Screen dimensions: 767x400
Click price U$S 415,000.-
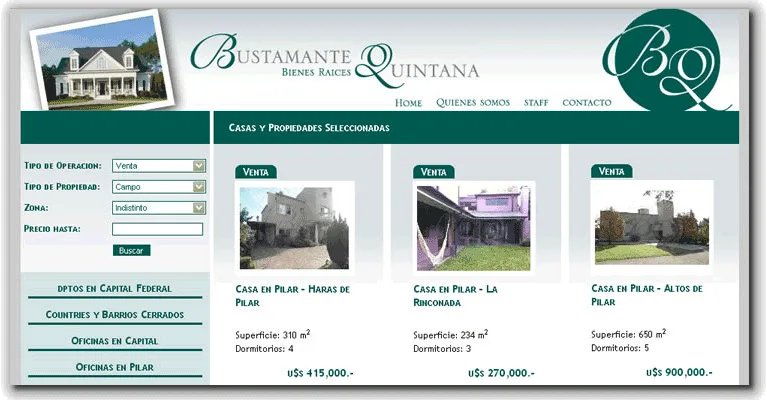pyautogui.click(x=320, y=373)
